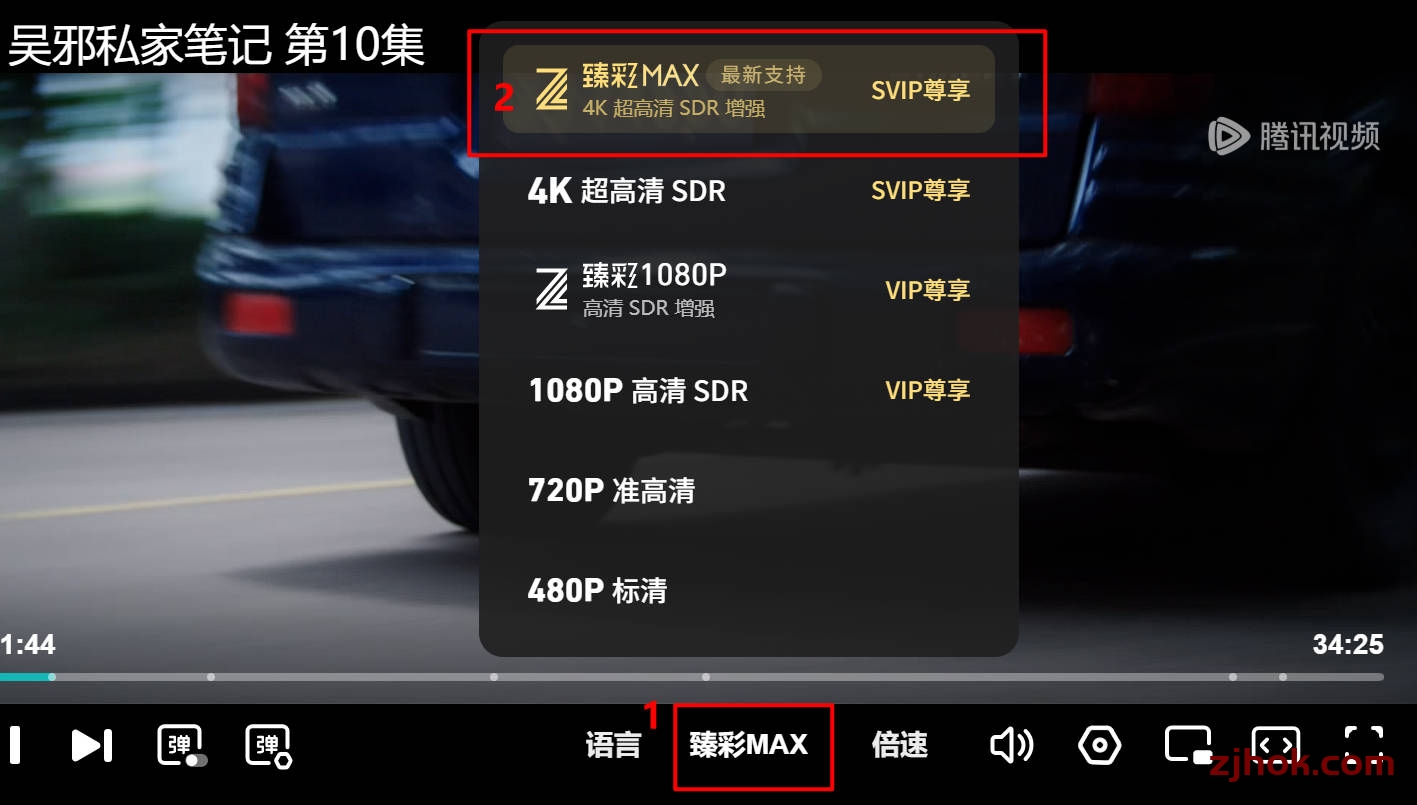Select 4K 超高清 SDR quality

[749, 190]
